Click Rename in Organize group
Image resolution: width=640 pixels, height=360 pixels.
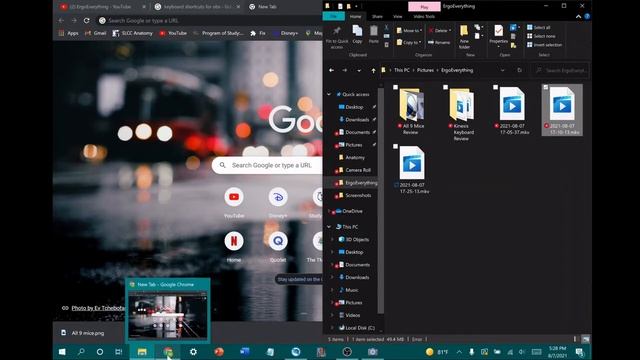point(439,42)
